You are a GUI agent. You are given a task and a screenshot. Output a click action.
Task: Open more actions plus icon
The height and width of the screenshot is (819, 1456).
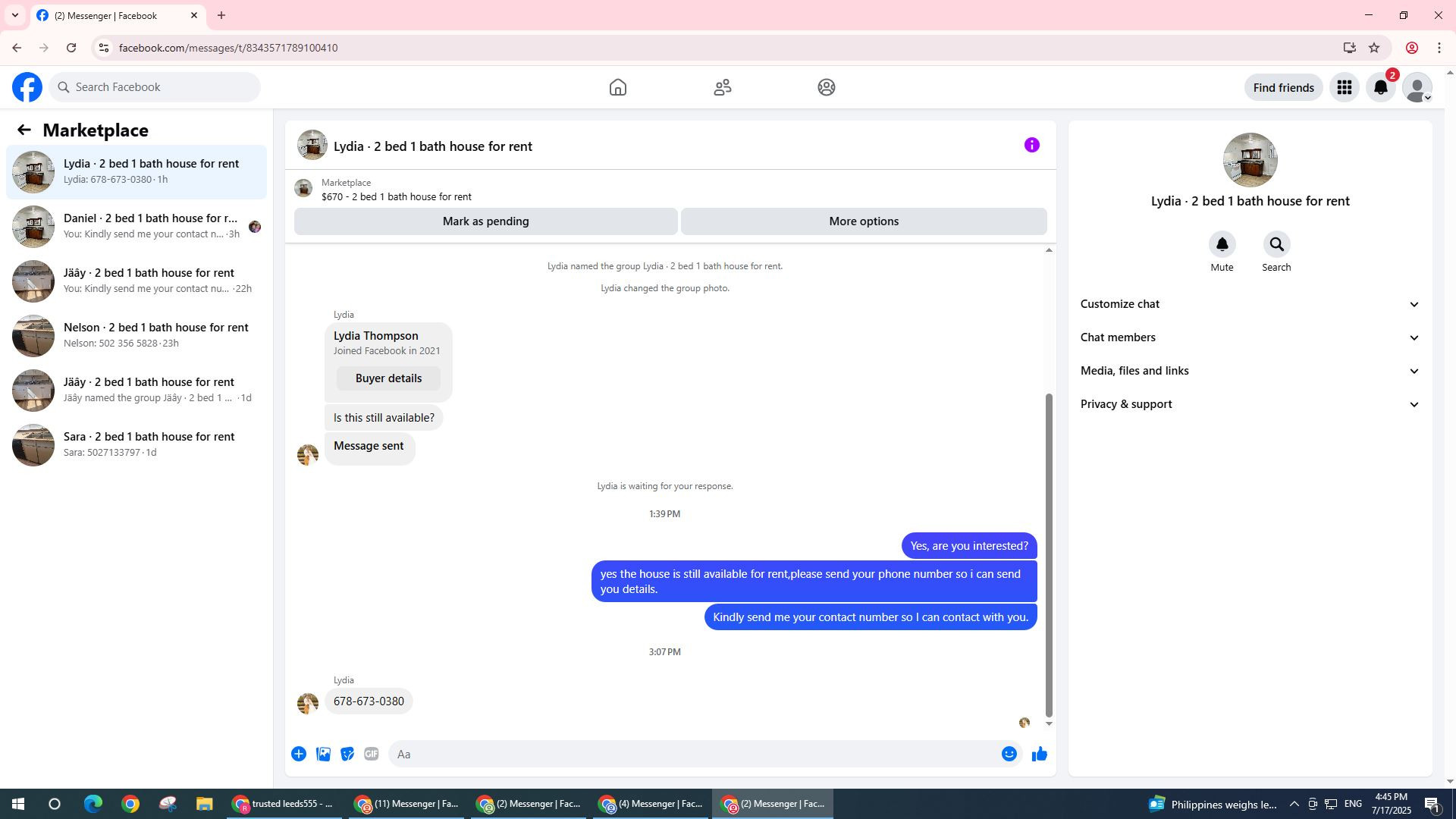tap(299, 754)
